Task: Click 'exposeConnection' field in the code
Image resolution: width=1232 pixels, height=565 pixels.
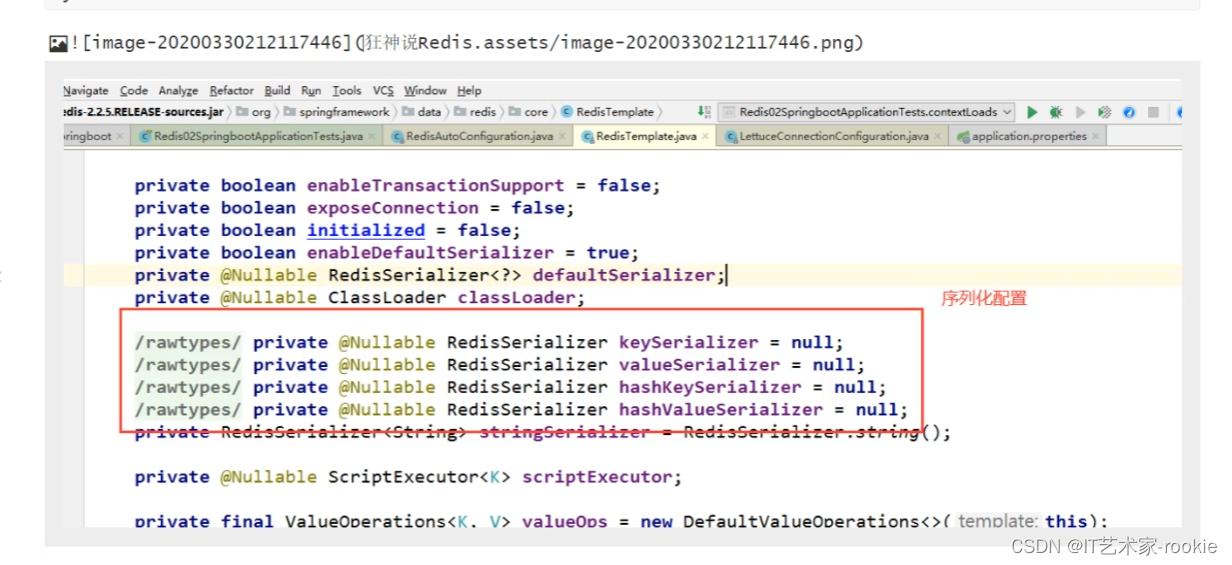Action: point(393,208)
